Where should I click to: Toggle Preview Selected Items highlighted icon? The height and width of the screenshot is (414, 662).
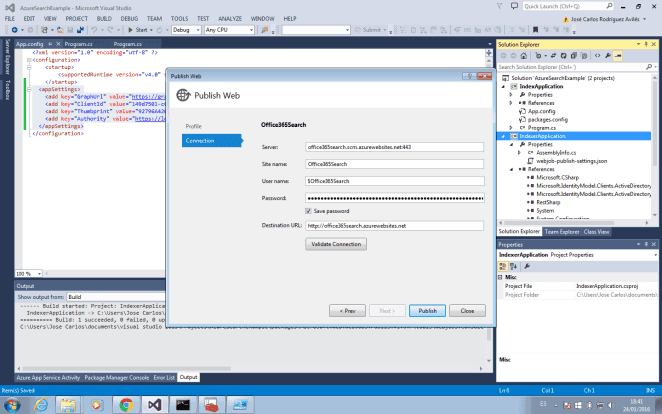618,56
